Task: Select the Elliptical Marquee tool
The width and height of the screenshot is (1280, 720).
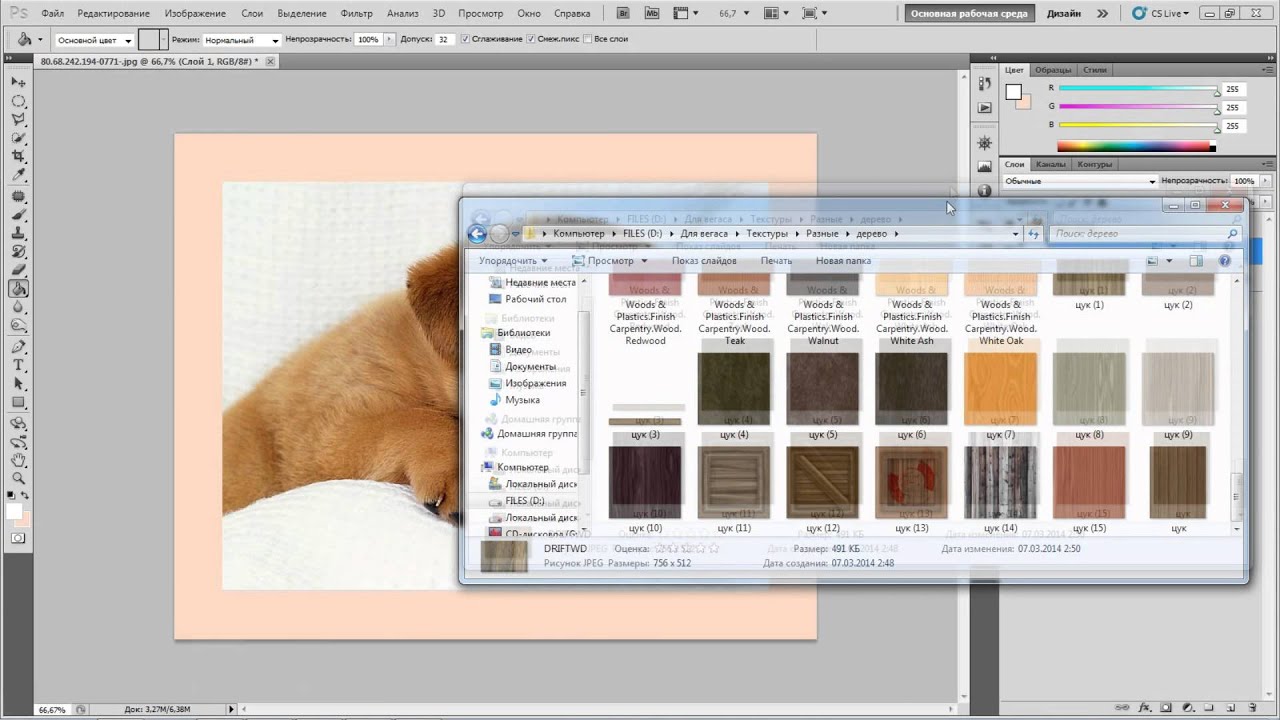Action: [18, 101]
